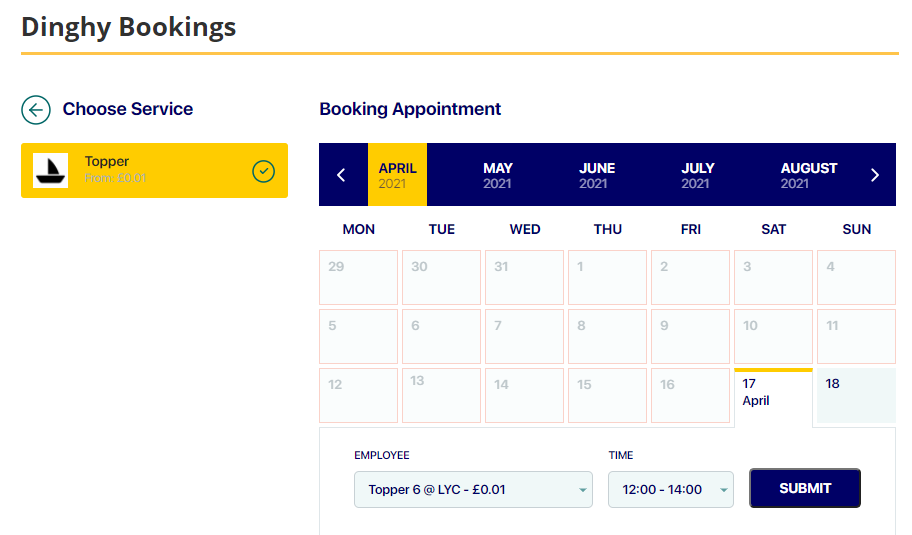Select the April 2021 month tab
Image resolution: width=912 pixels, height=535 pixels.
(397, 175)
